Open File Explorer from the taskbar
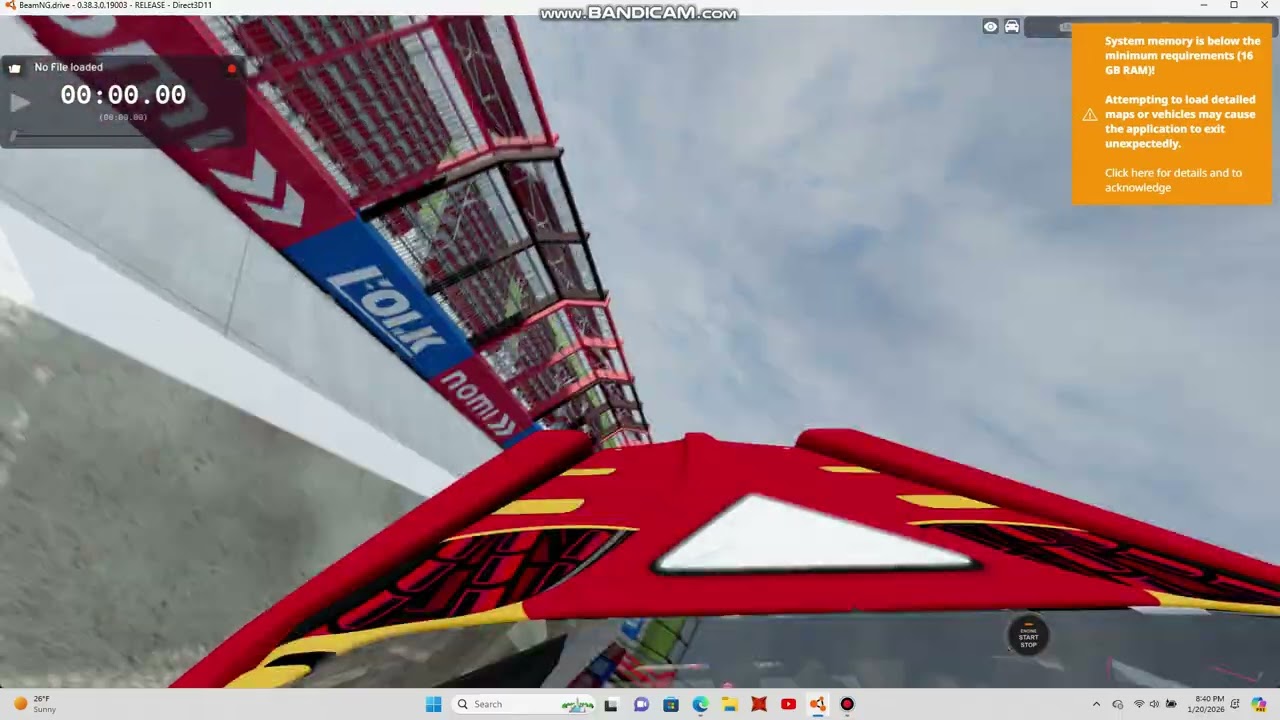The height and width of the screenshot is (720, 1280). [730, 704]
